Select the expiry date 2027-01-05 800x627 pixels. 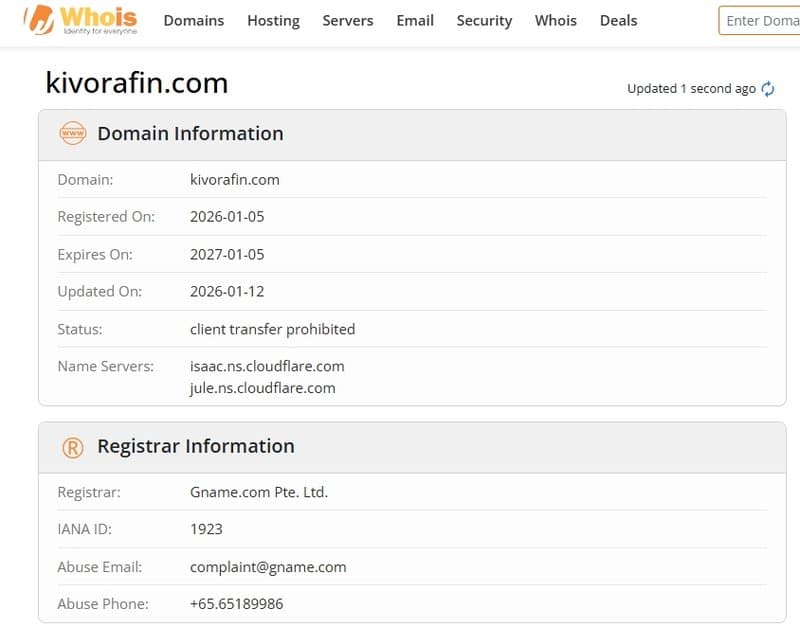point(227,254)
